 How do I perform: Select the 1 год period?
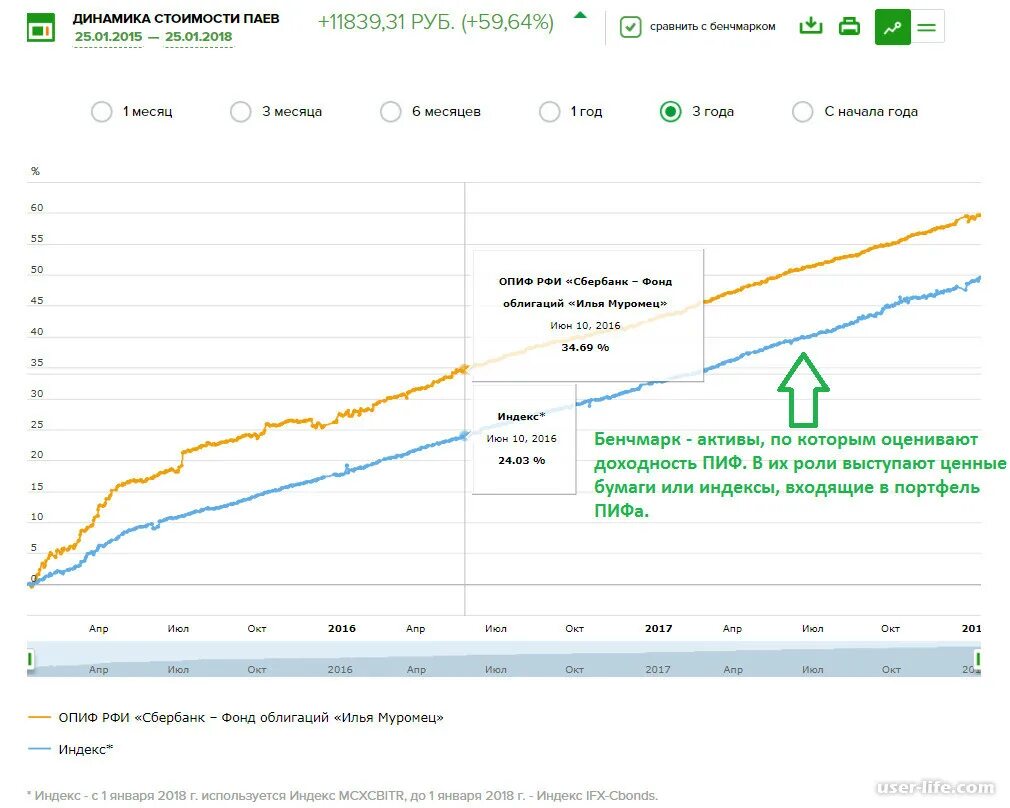[549, 111]
